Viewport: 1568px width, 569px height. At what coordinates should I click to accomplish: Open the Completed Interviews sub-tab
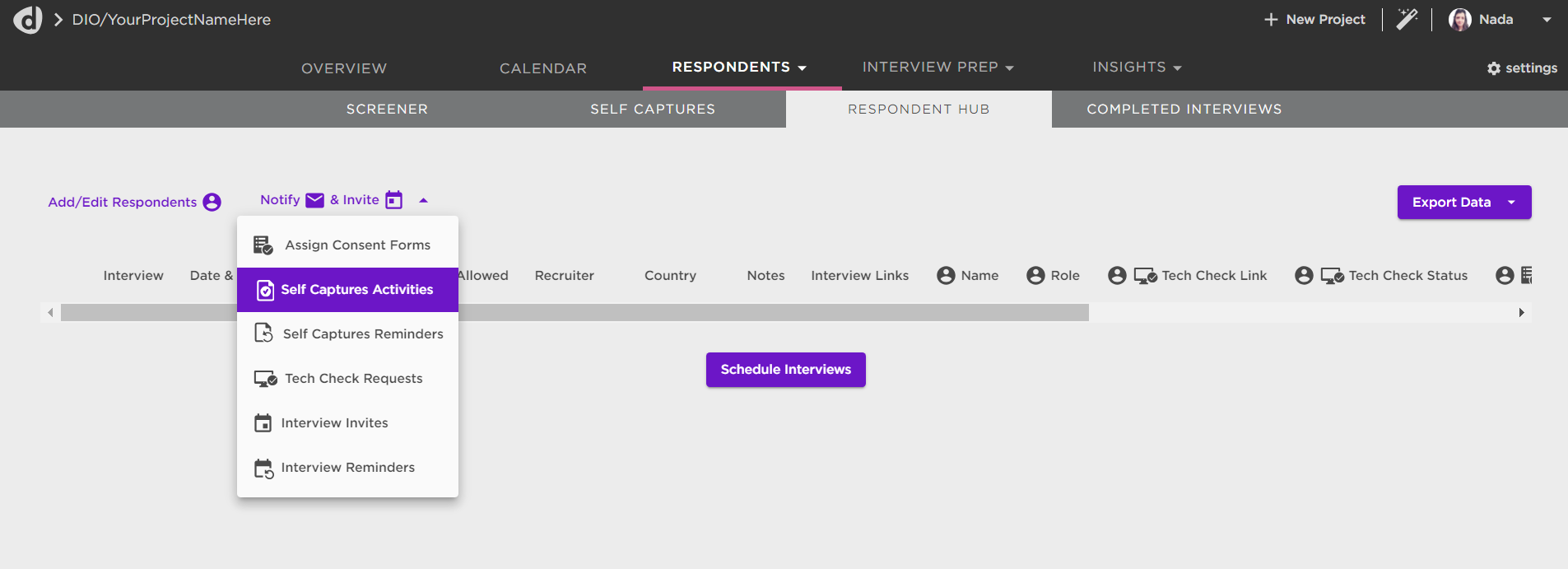pyautogui.click(x=1184, y=109)
